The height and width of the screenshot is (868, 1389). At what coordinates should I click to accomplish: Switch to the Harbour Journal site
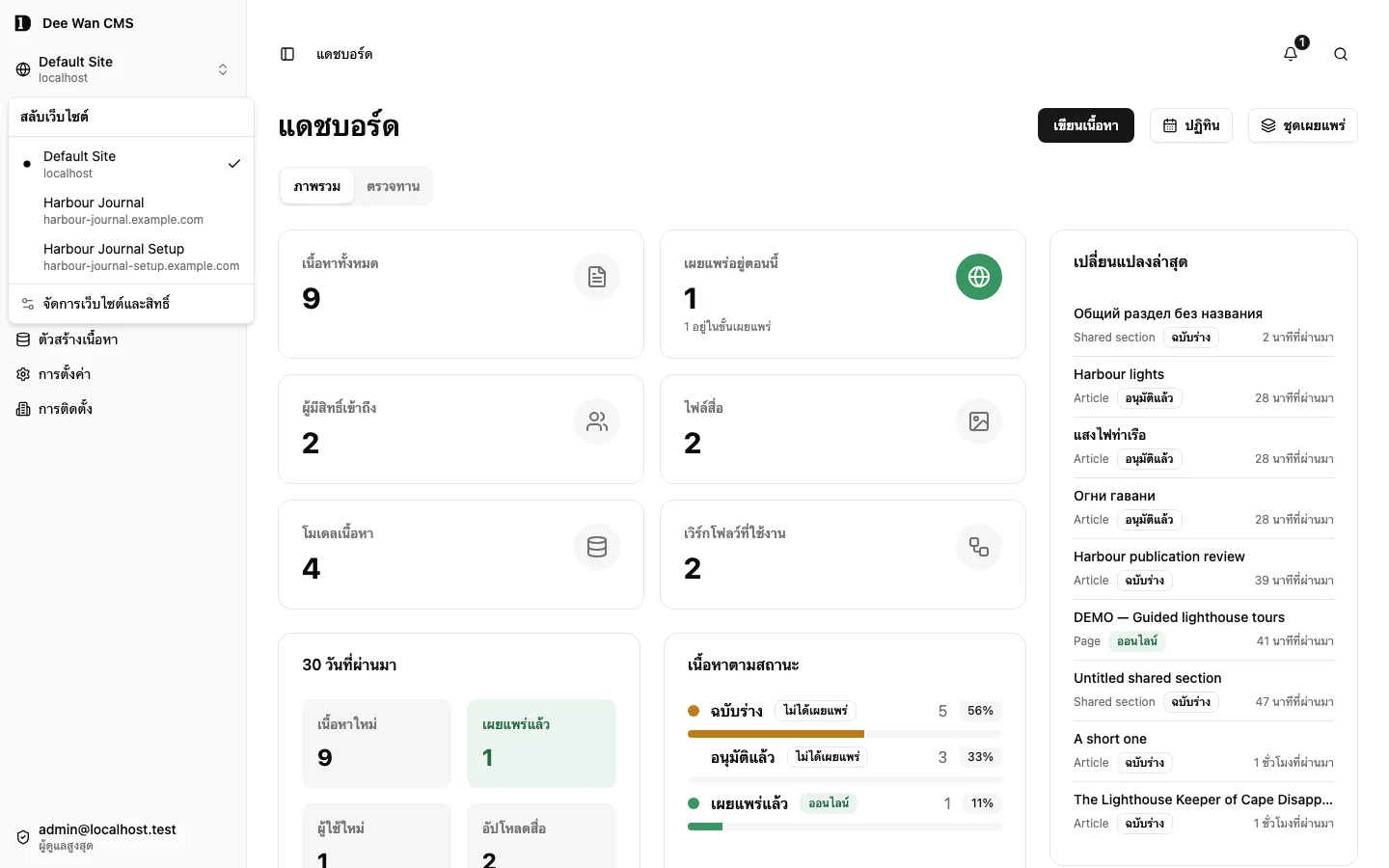(x=131, y=210)
